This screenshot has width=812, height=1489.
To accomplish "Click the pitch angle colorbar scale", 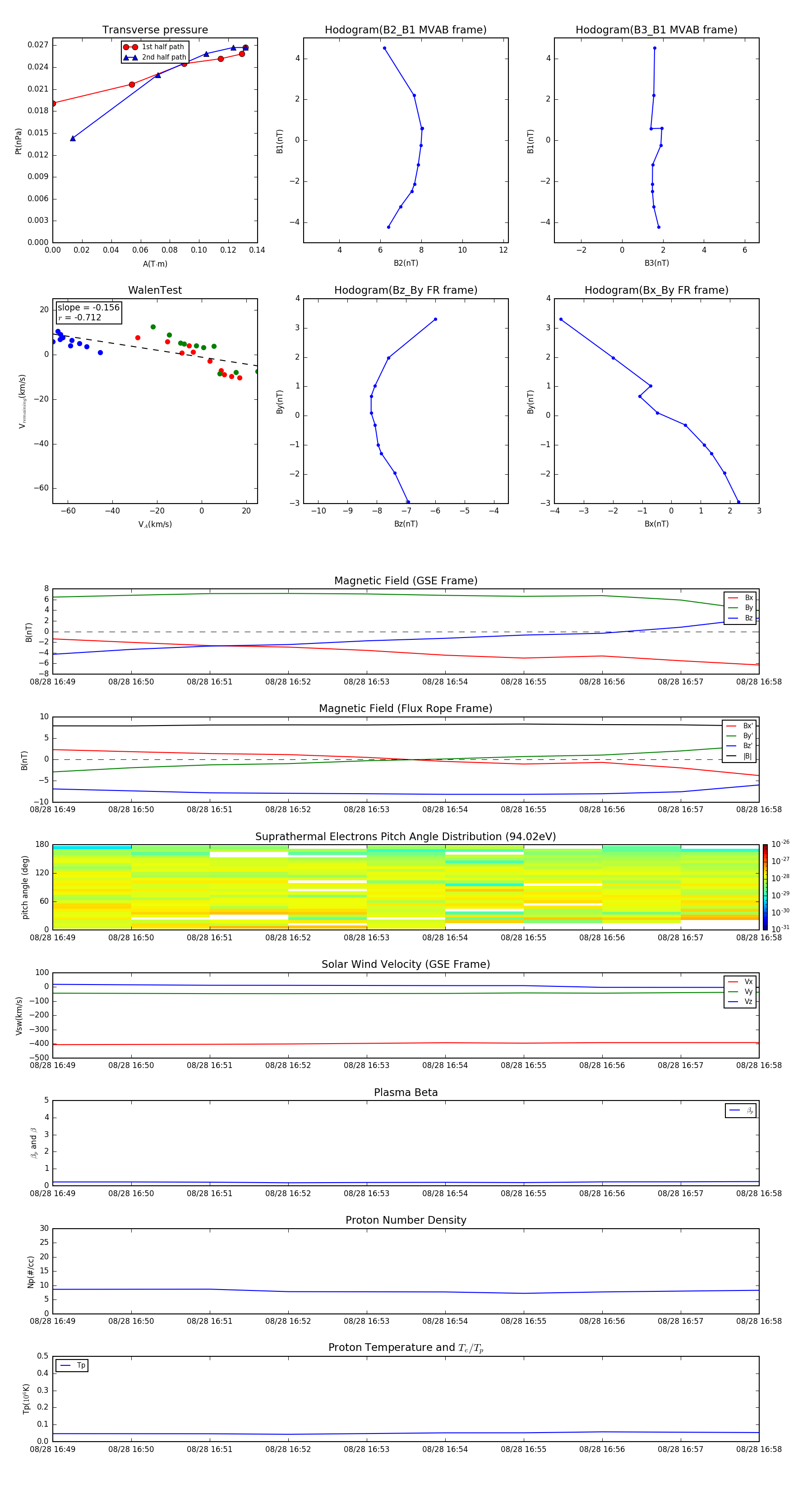I will click(x=765, y=887).
